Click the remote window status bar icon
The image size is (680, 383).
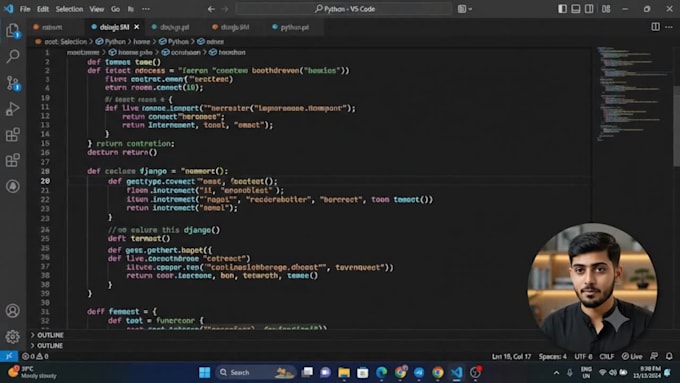(9, 356)
